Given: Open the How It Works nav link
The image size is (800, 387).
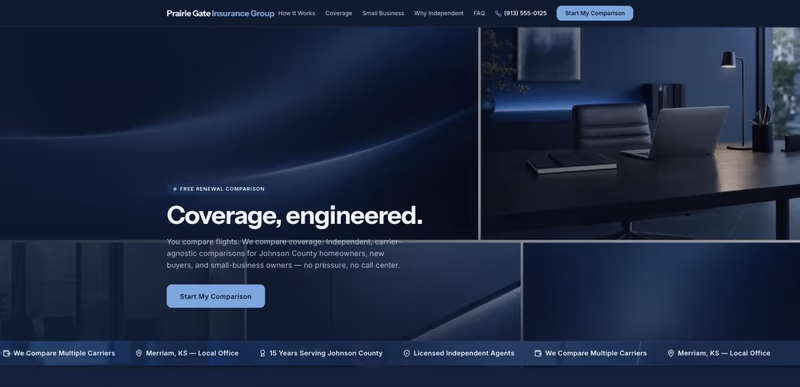Looking at the screenshot, I should [x=296, y=13].
